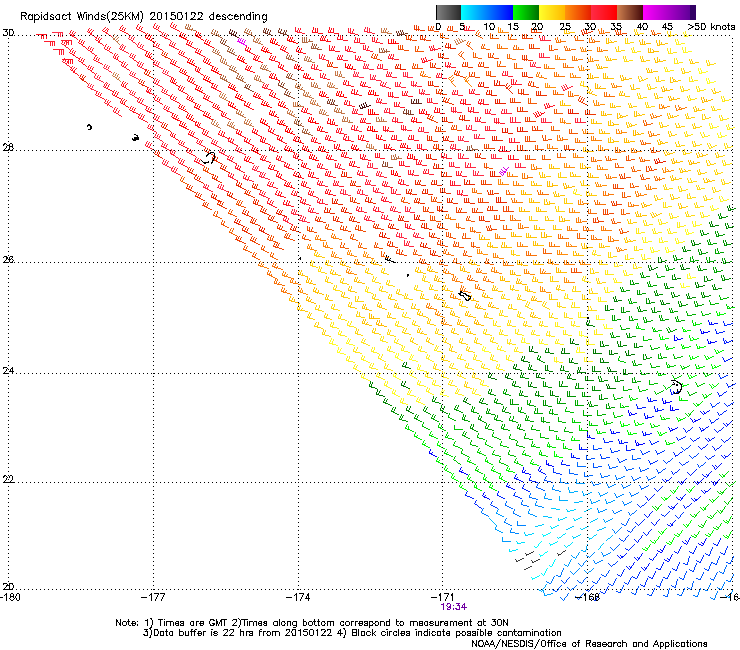Click the "-177" longitude axis label
This screenshot has width=740, height=650.
point(153,597)
